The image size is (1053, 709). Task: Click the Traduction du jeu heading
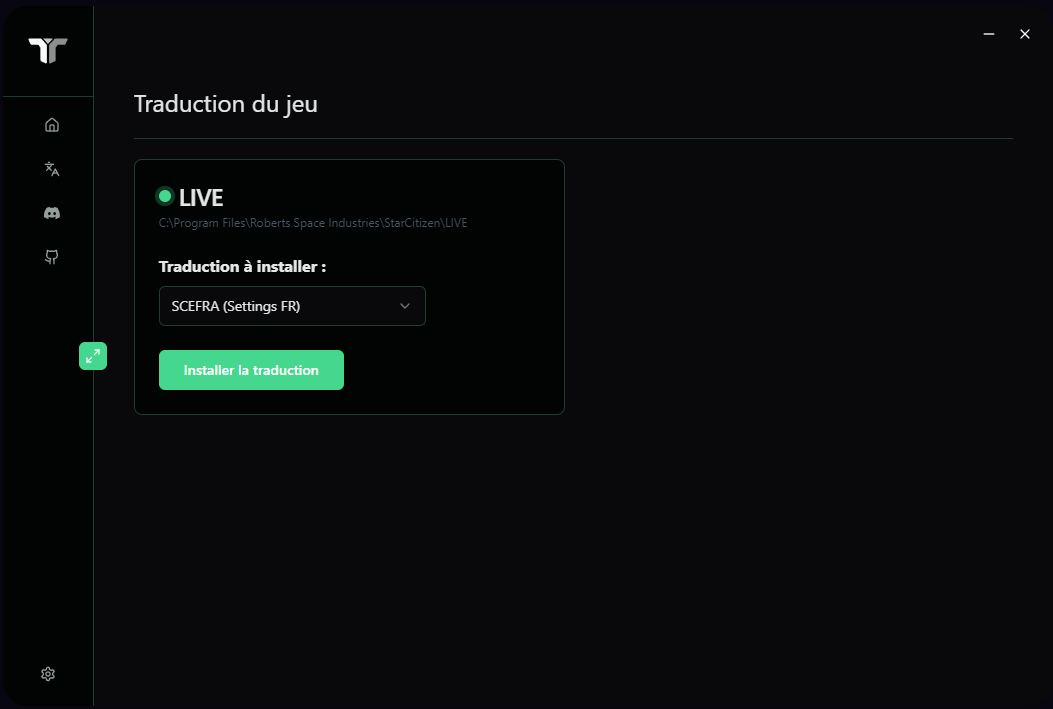pos(225,104)
